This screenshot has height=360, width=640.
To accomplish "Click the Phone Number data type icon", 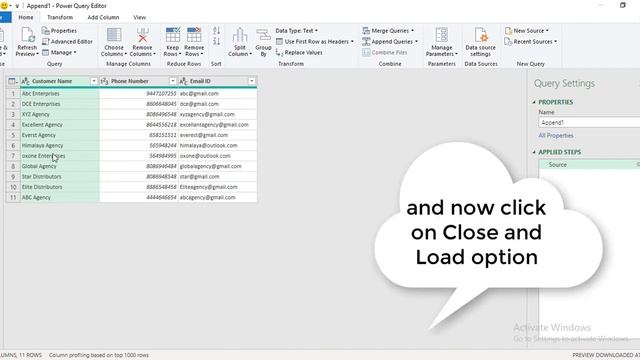I will 104,81.
